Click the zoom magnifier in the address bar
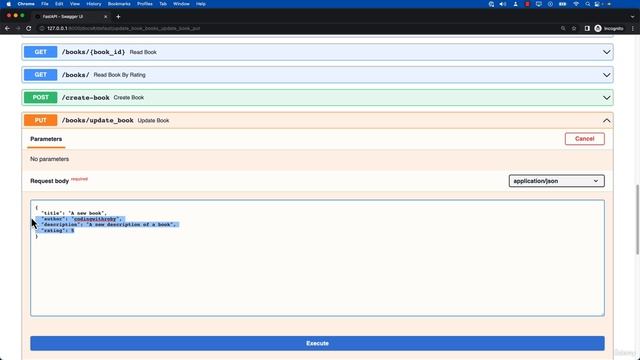640x360 pixels. [563, 29]
